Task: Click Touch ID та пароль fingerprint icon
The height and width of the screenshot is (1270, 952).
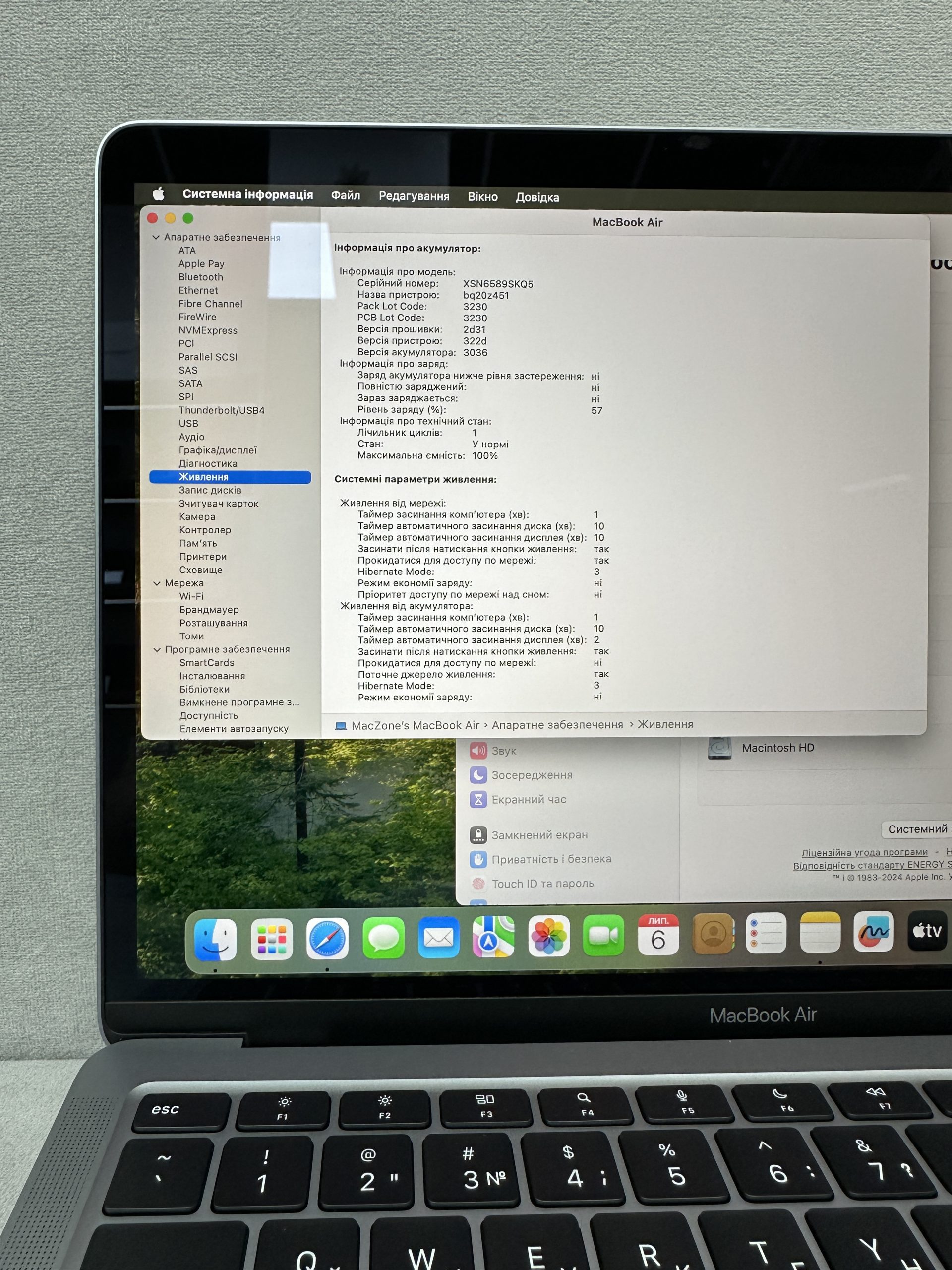Action: tap(478, 884)
